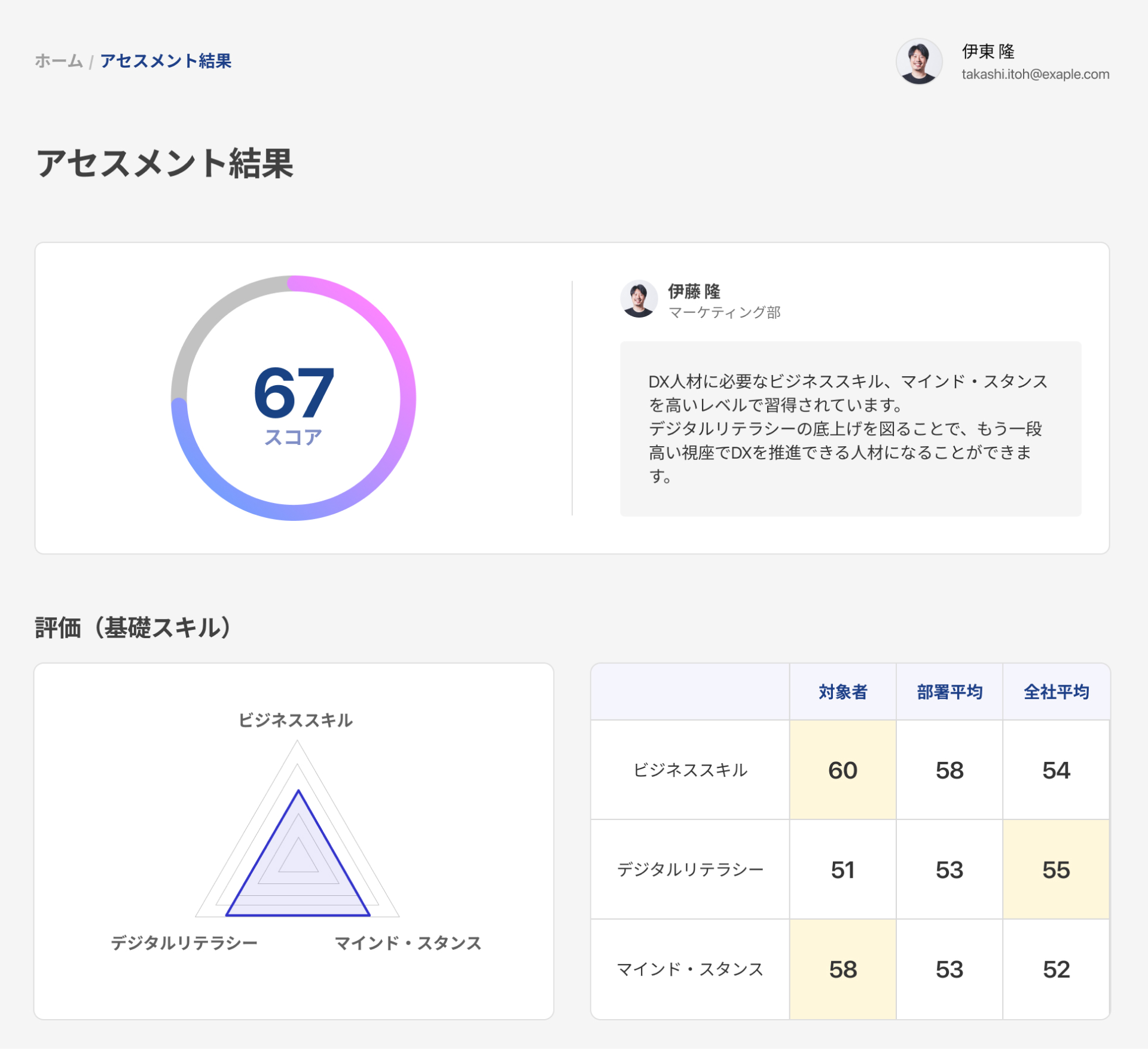Click the gray assessment comment box
The width and height of the screenshot is (1148, 1049).
850,428
